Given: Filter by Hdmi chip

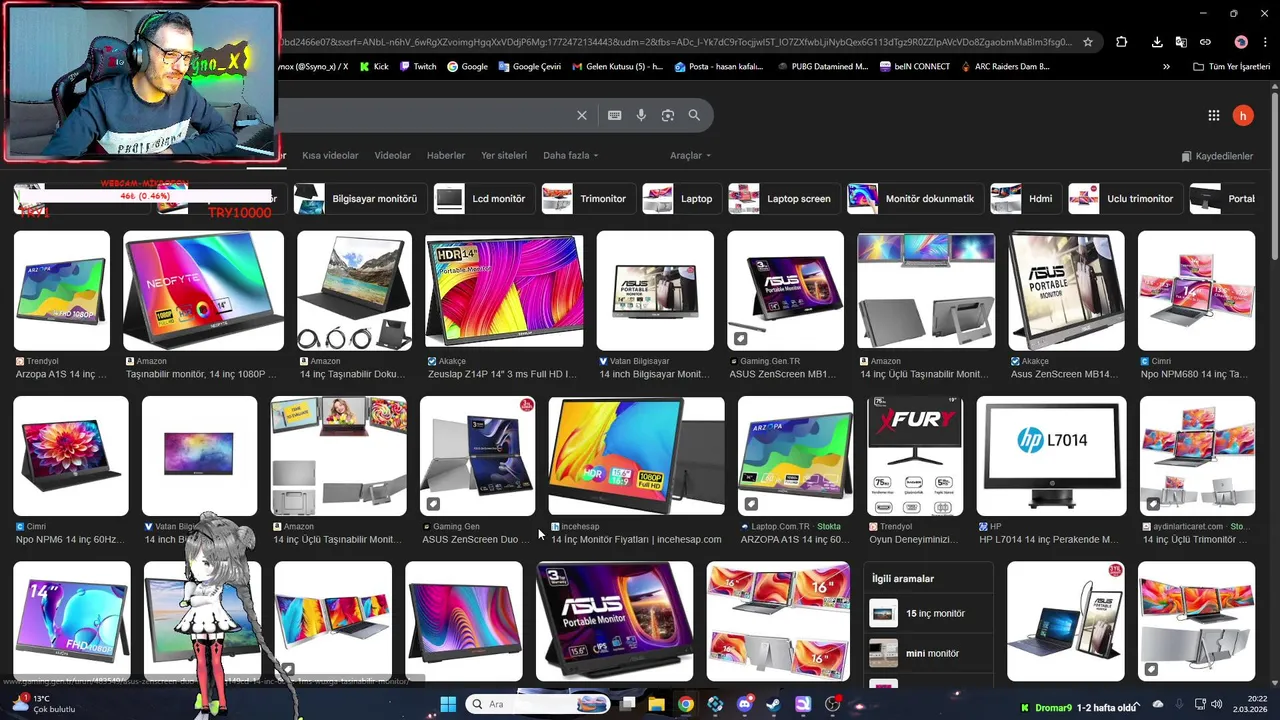Looking at the screenshot, I should point(1025,198).
